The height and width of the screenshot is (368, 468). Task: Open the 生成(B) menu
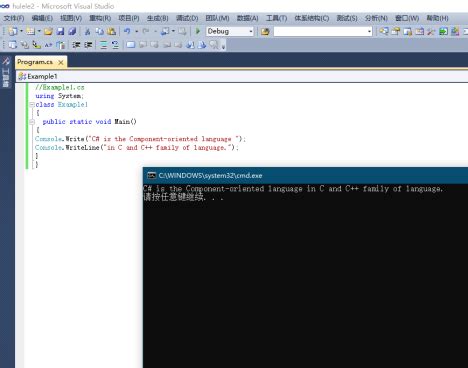pos(158,18)
